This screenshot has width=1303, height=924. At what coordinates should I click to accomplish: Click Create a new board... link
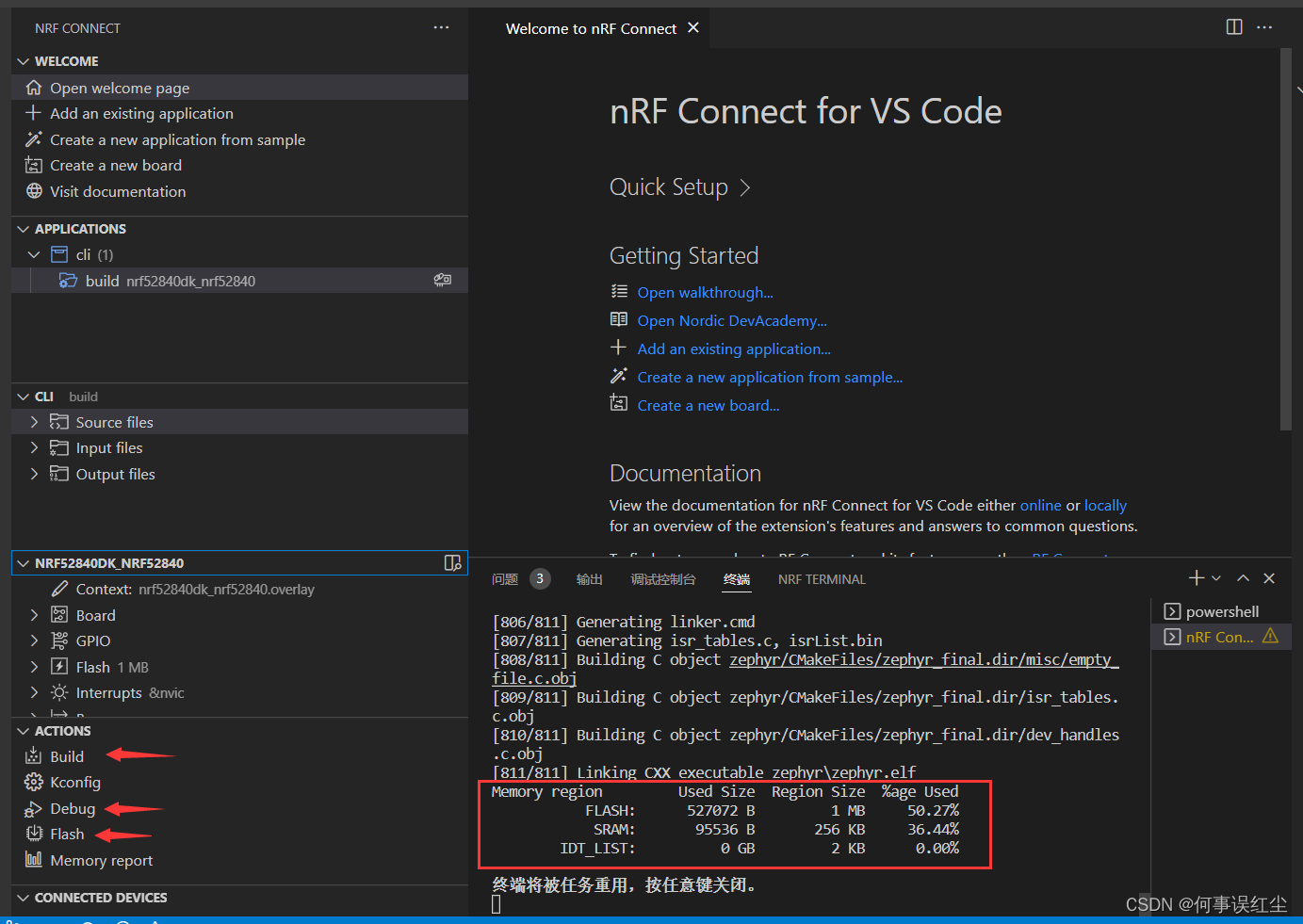point(709,405)
